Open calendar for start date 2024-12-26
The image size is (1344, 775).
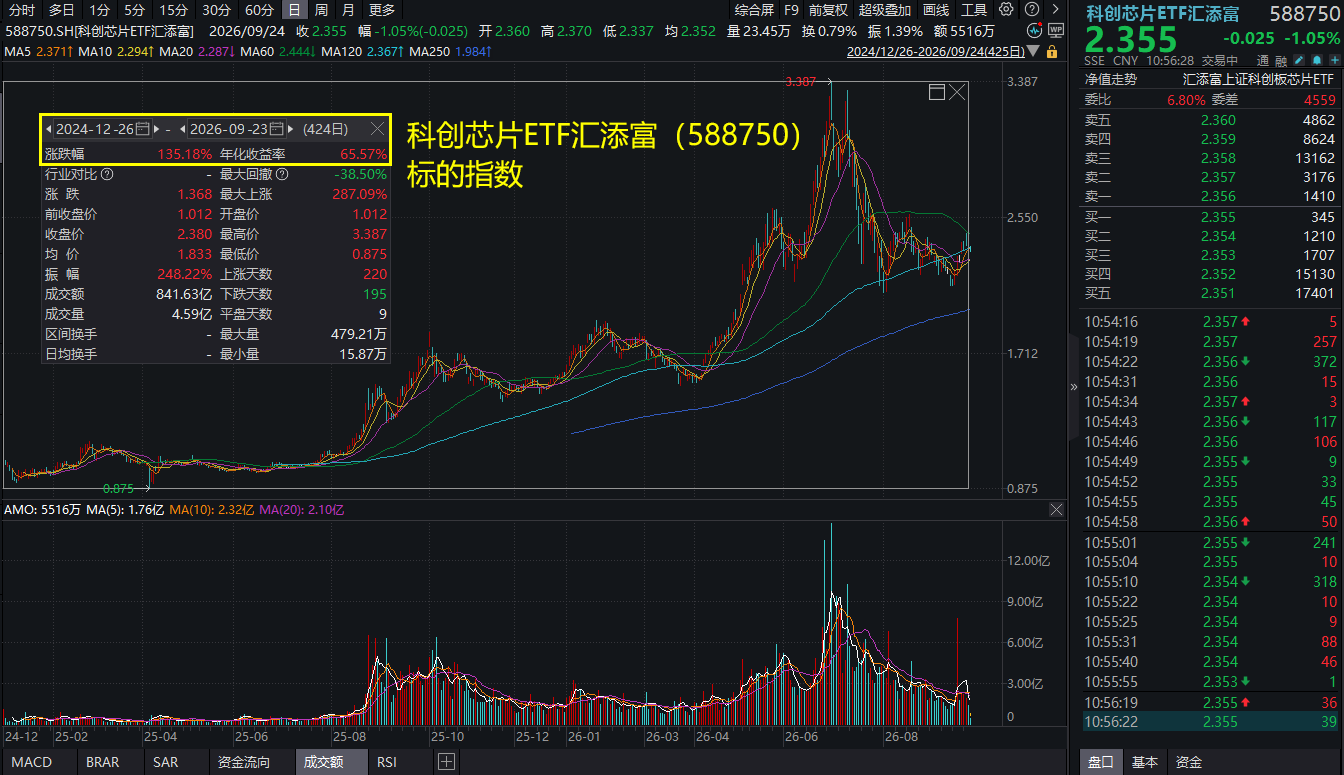(142, 129)
